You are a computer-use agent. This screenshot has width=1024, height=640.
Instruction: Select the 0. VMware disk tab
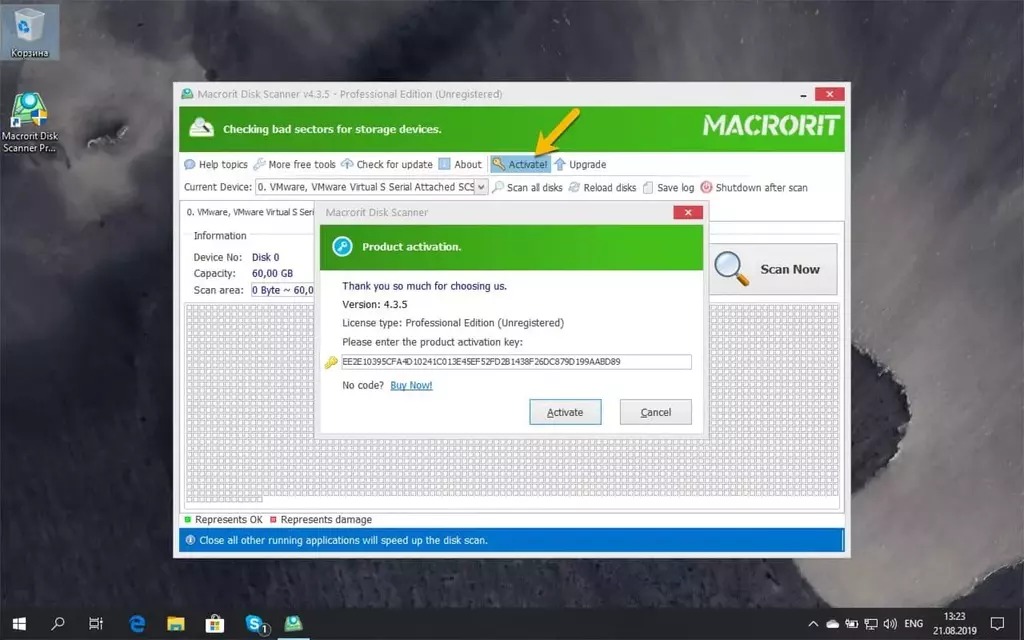[248, 212]
